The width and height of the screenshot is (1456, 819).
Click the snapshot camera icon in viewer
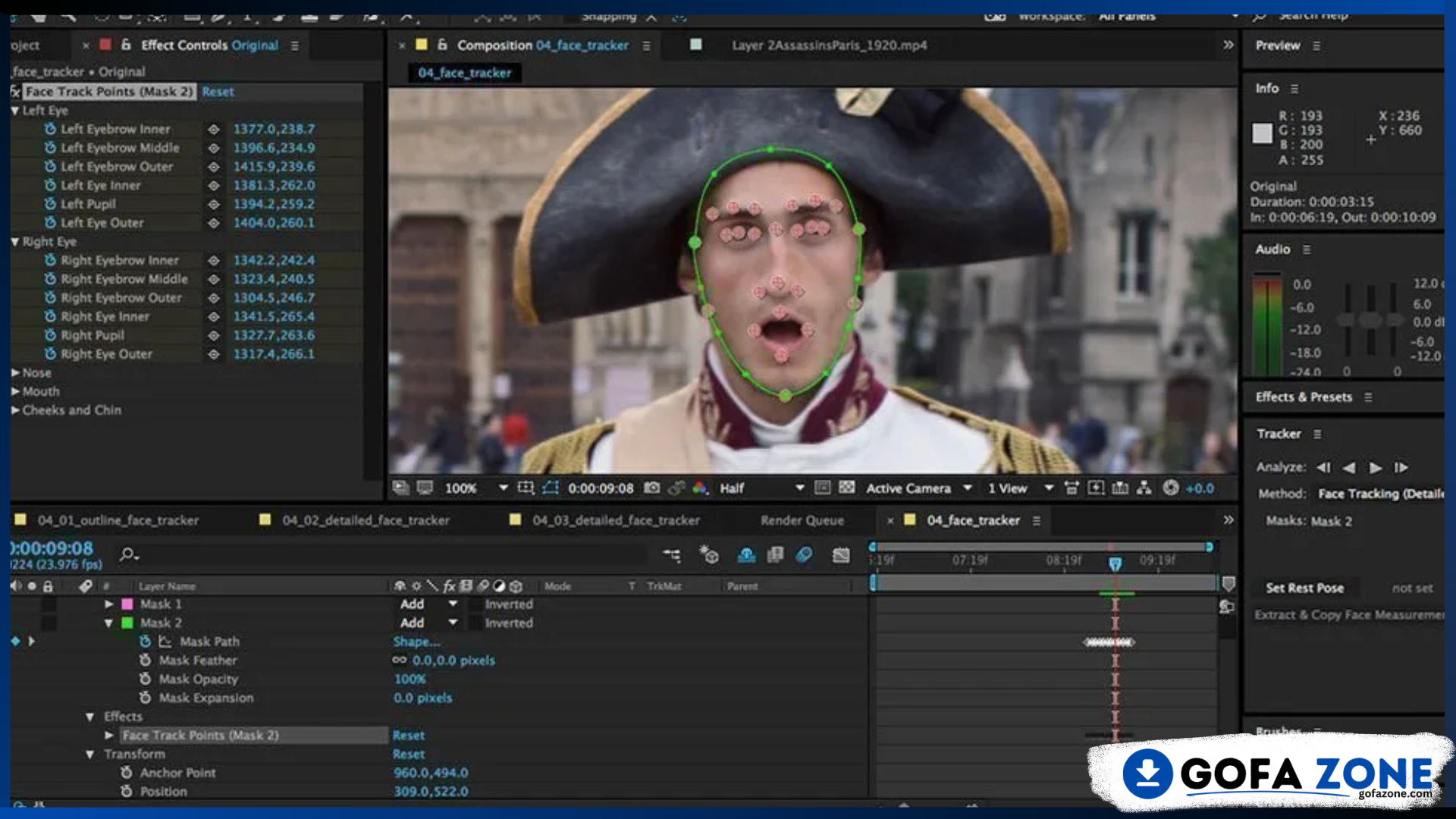(651, 488)
